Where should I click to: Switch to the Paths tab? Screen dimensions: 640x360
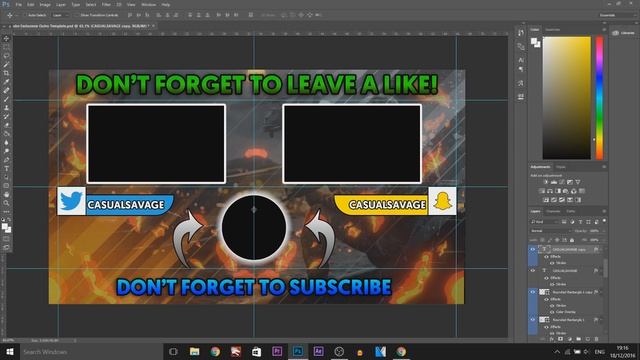click(x=571, y=211)
